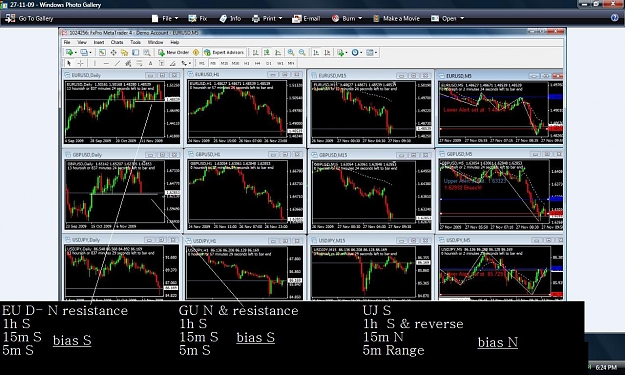Open the Periods clock icon
625x375 pixels.
[354, 52]
